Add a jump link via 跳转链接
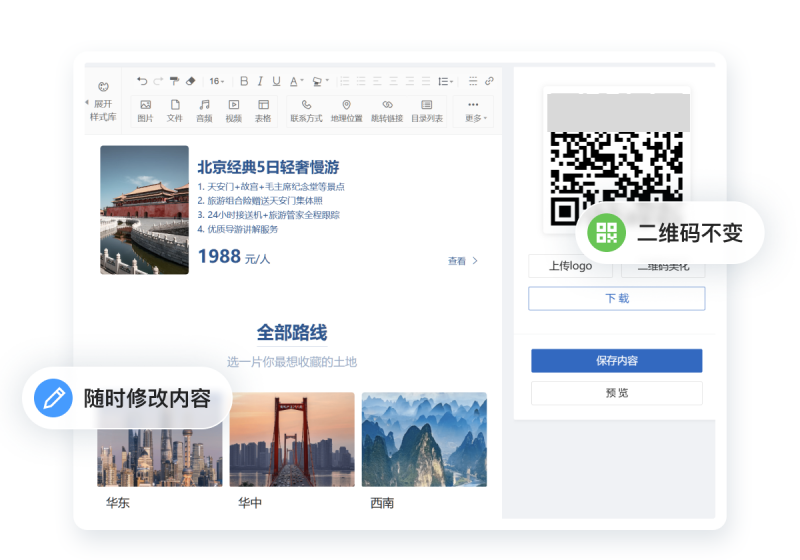Image resolution: width=800 pixels, height=560 pixels. [387, 111]
